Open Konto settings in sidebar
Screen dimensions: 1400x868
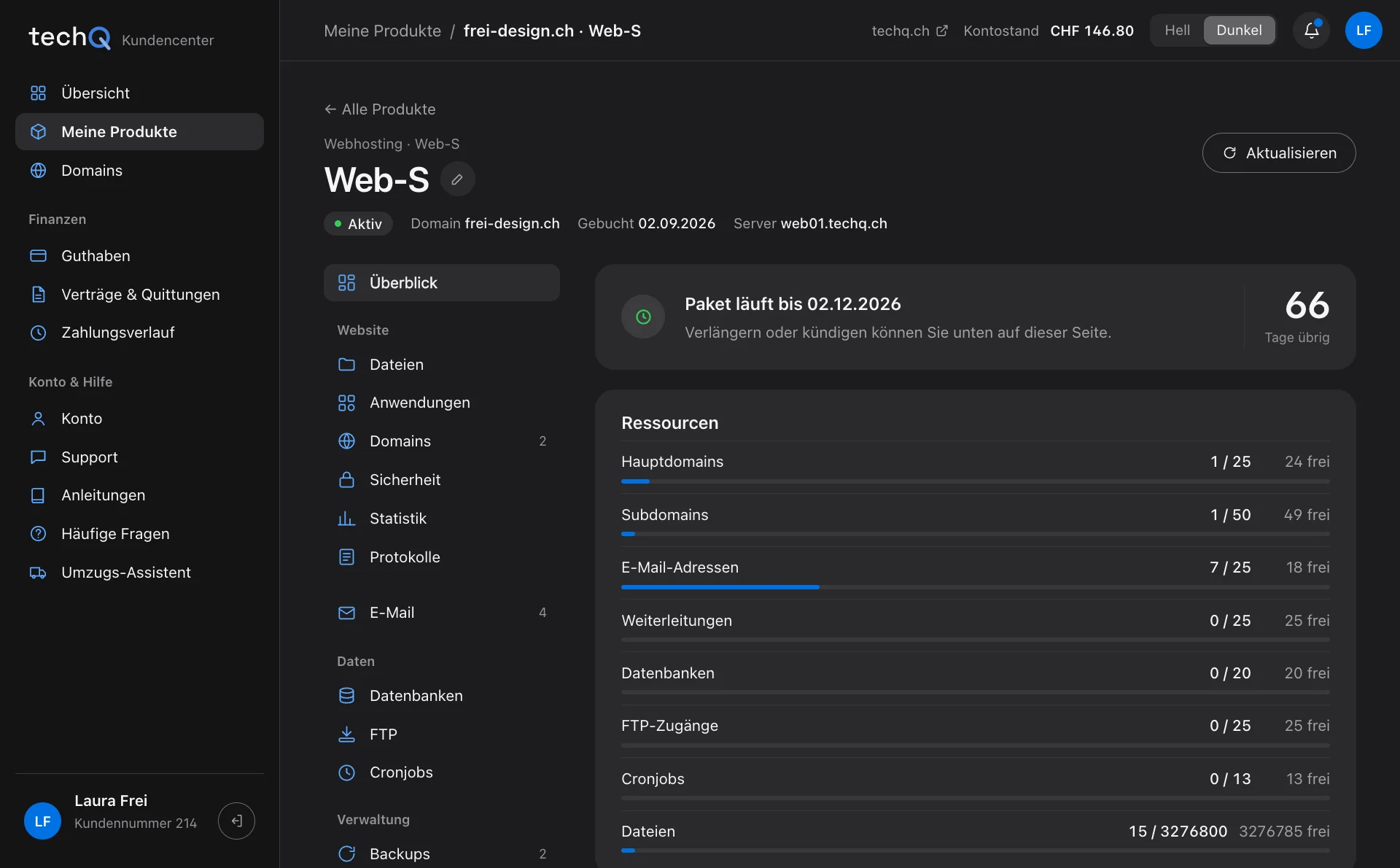tap(139, 419)
